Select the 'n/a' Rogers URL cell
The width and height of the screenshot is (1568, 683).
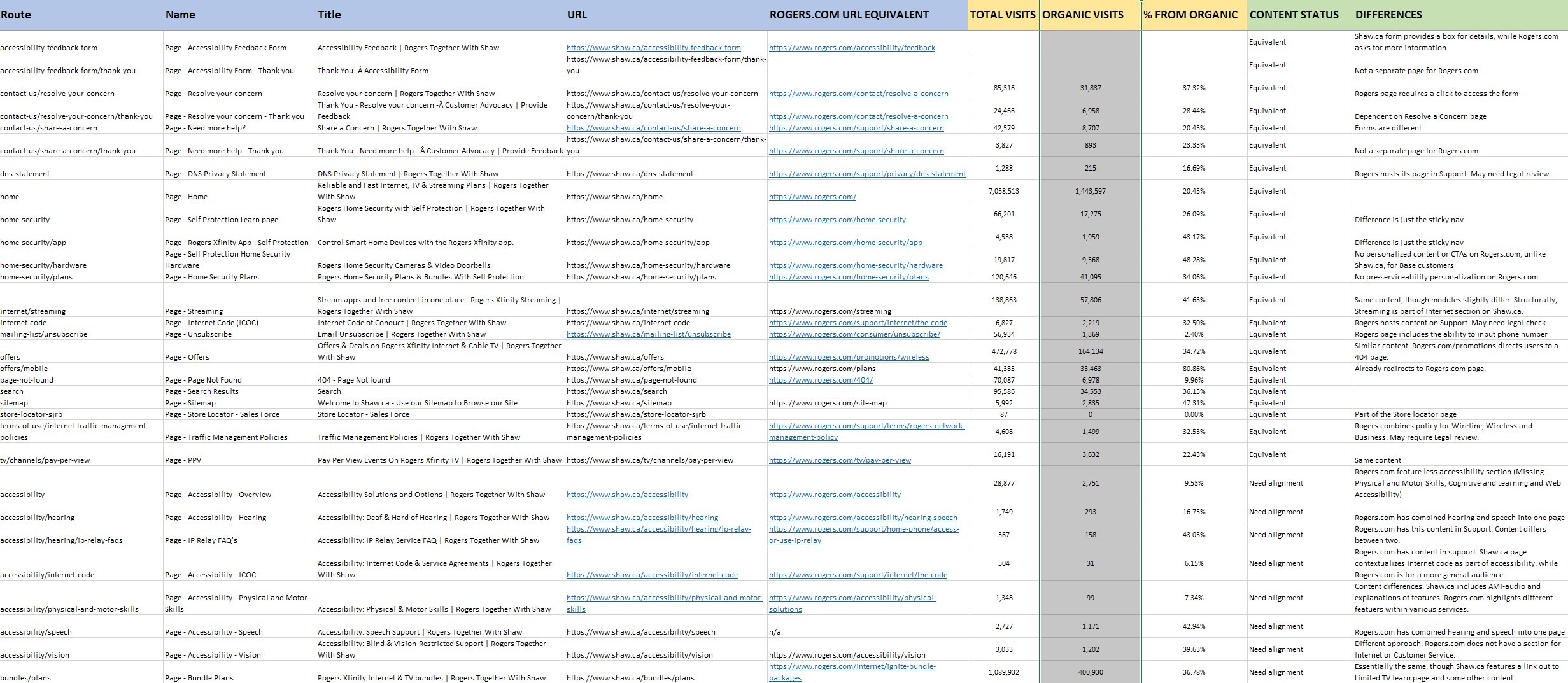867,626
